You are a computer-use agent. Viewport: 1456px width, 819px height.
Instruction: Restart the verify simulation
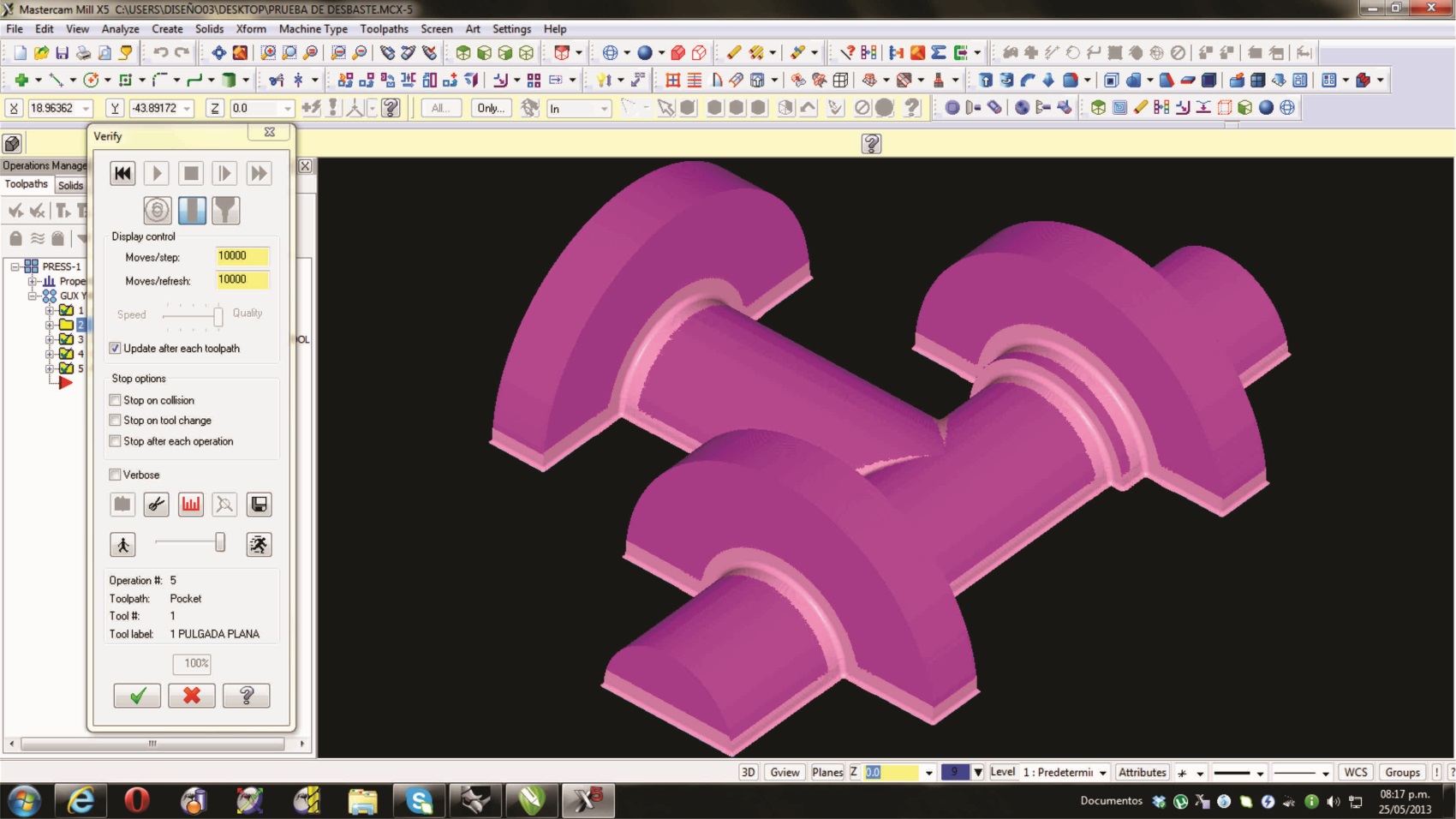click(122, 173)
